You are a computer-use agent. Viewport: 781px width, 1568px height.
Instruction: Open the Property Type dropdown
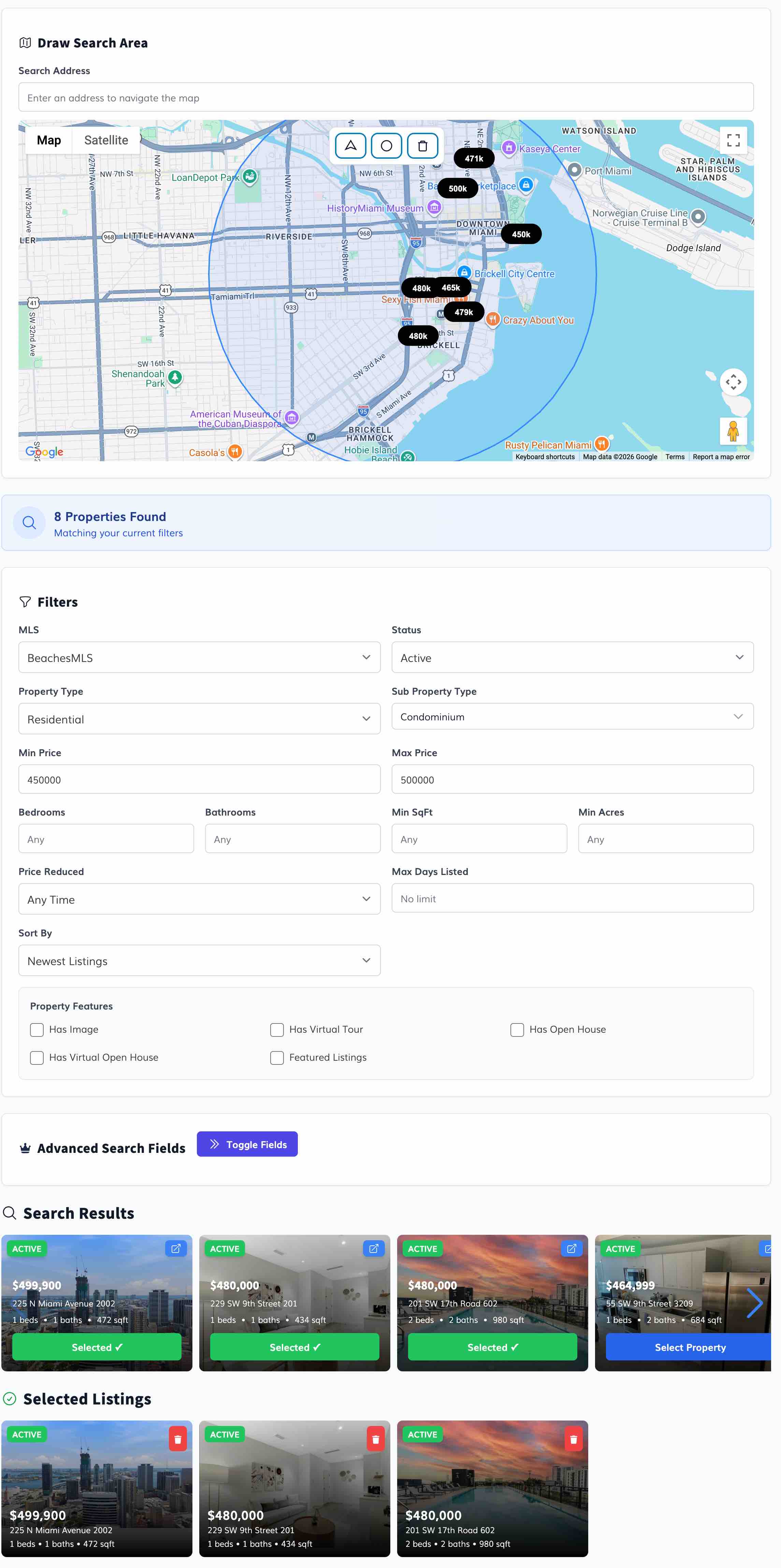[200, 719]
